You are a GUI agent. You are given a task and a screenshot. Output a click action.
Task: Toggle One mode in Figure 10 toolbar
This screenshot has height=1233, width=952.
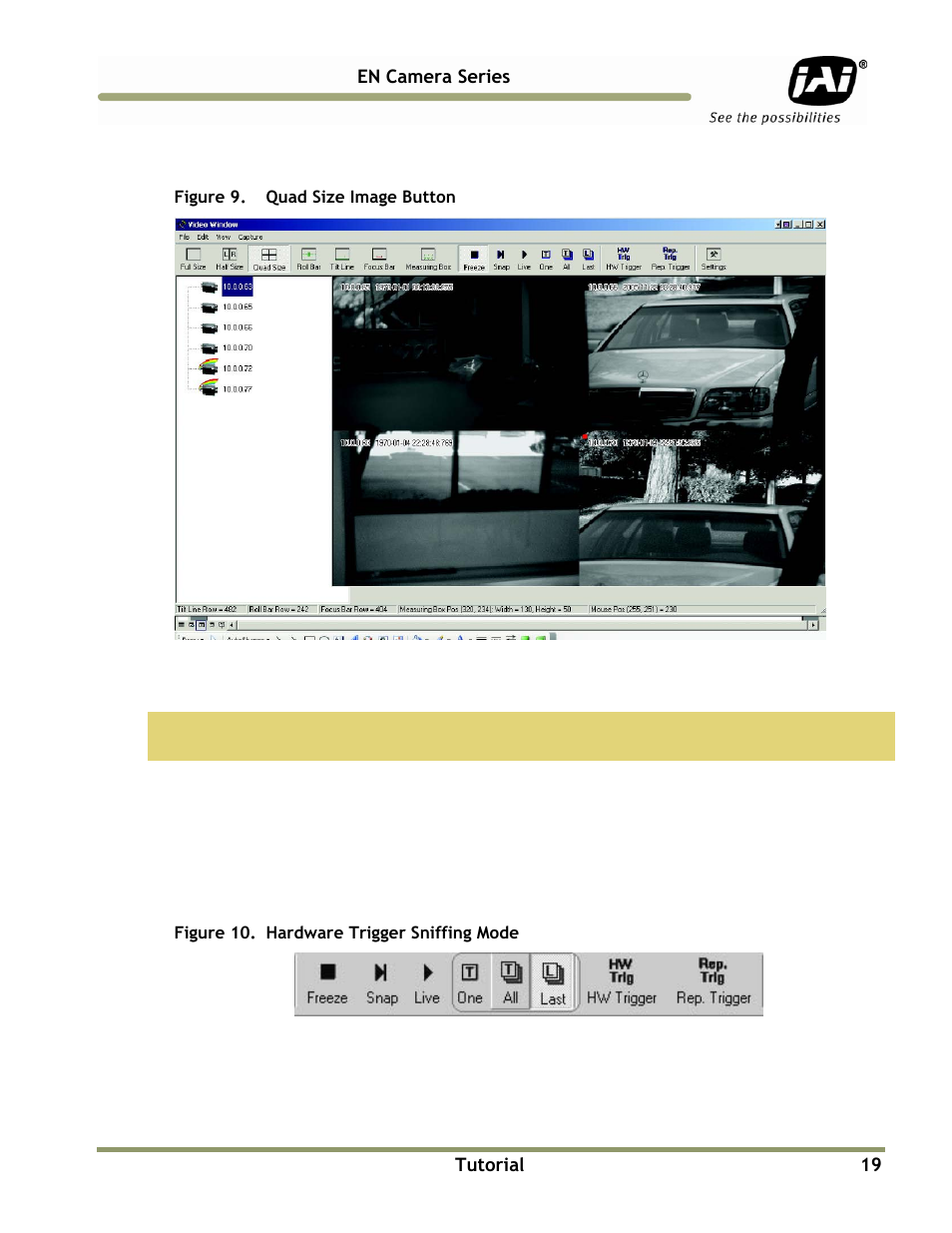[470, 984]
